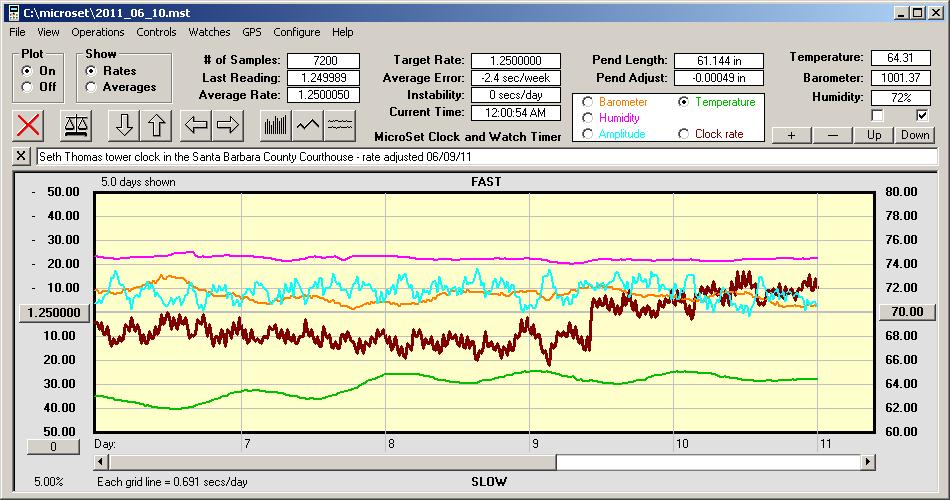Open the Operations menu

pyautogui.click(x=98, y=32)
